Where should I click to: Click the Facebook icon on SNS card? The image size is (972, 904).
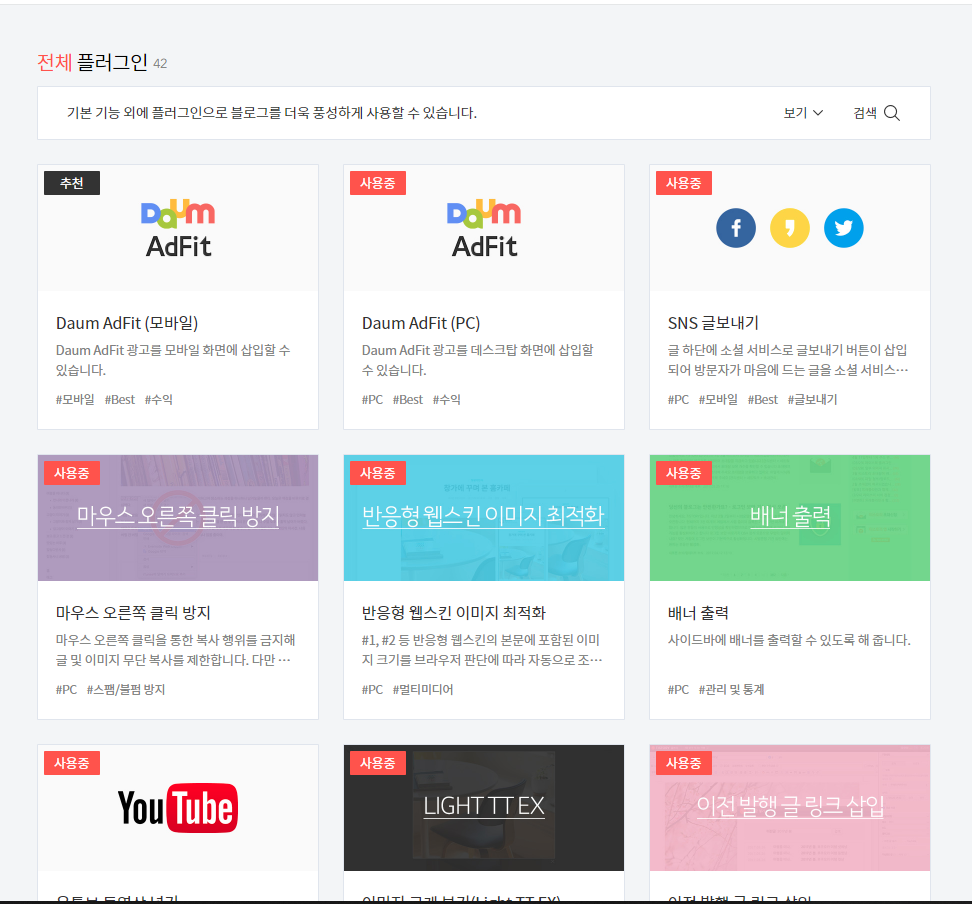tap(736, 228)
